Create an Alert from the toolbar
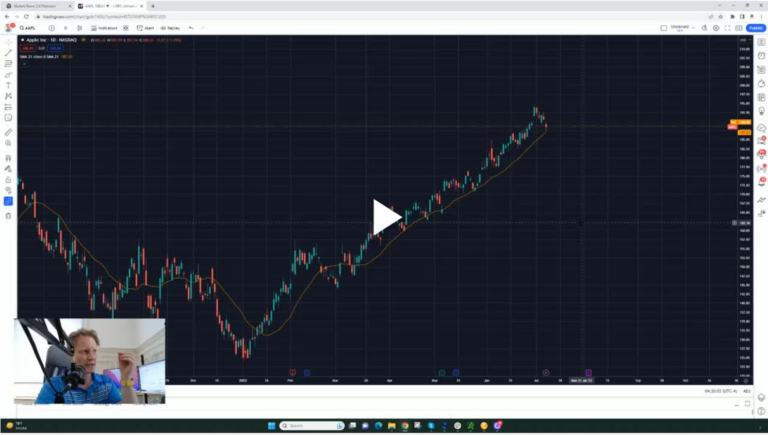This screenshot has height=435, width=768. [x=146, y=28]
